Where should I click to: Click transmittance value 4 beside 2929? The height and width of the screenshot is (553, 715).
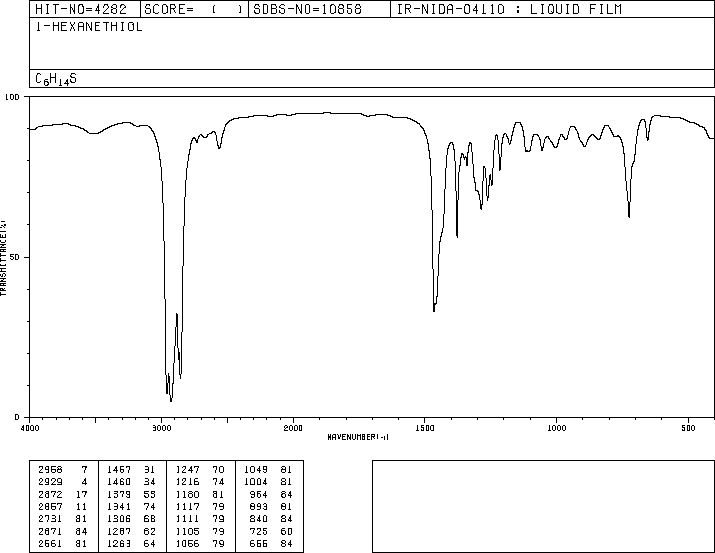[x=84, y=482]
